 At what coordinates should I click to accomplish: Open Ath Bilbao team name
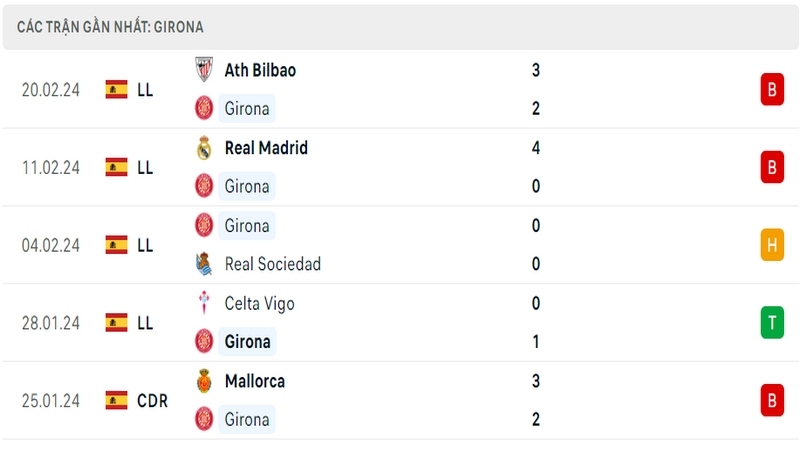tap(260, 70)
